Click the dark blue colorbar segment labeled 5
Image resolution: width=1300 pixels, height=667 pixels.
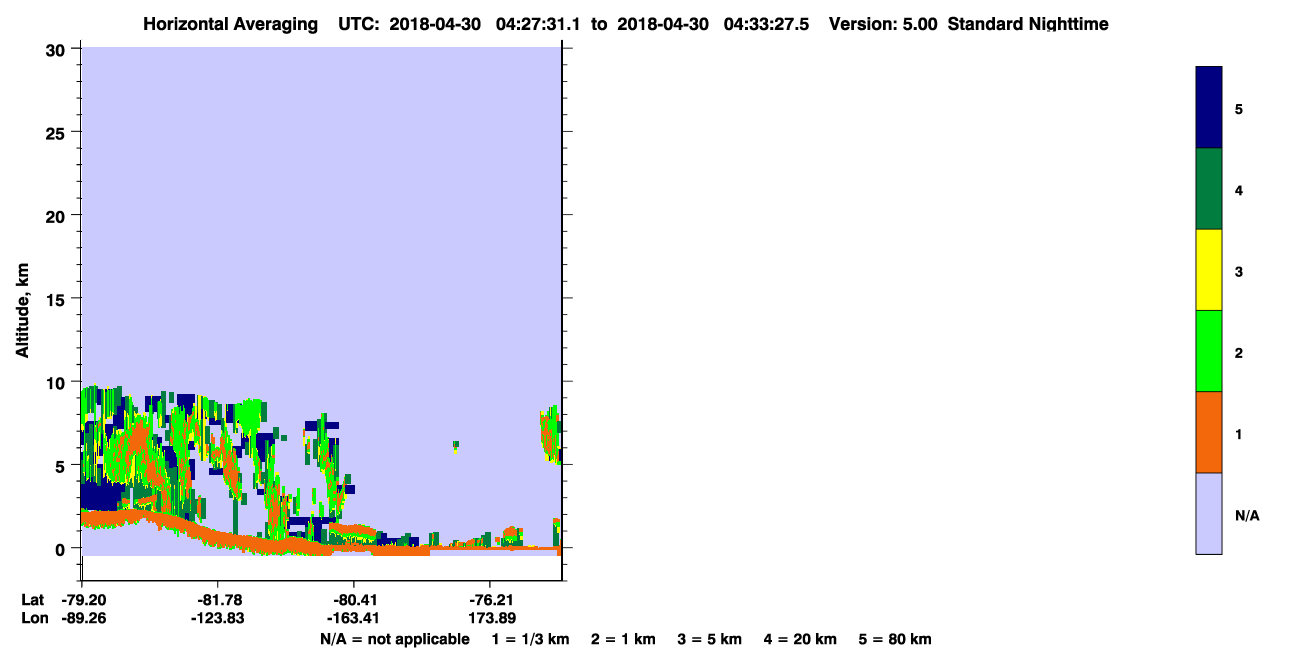pos(1209,108)
